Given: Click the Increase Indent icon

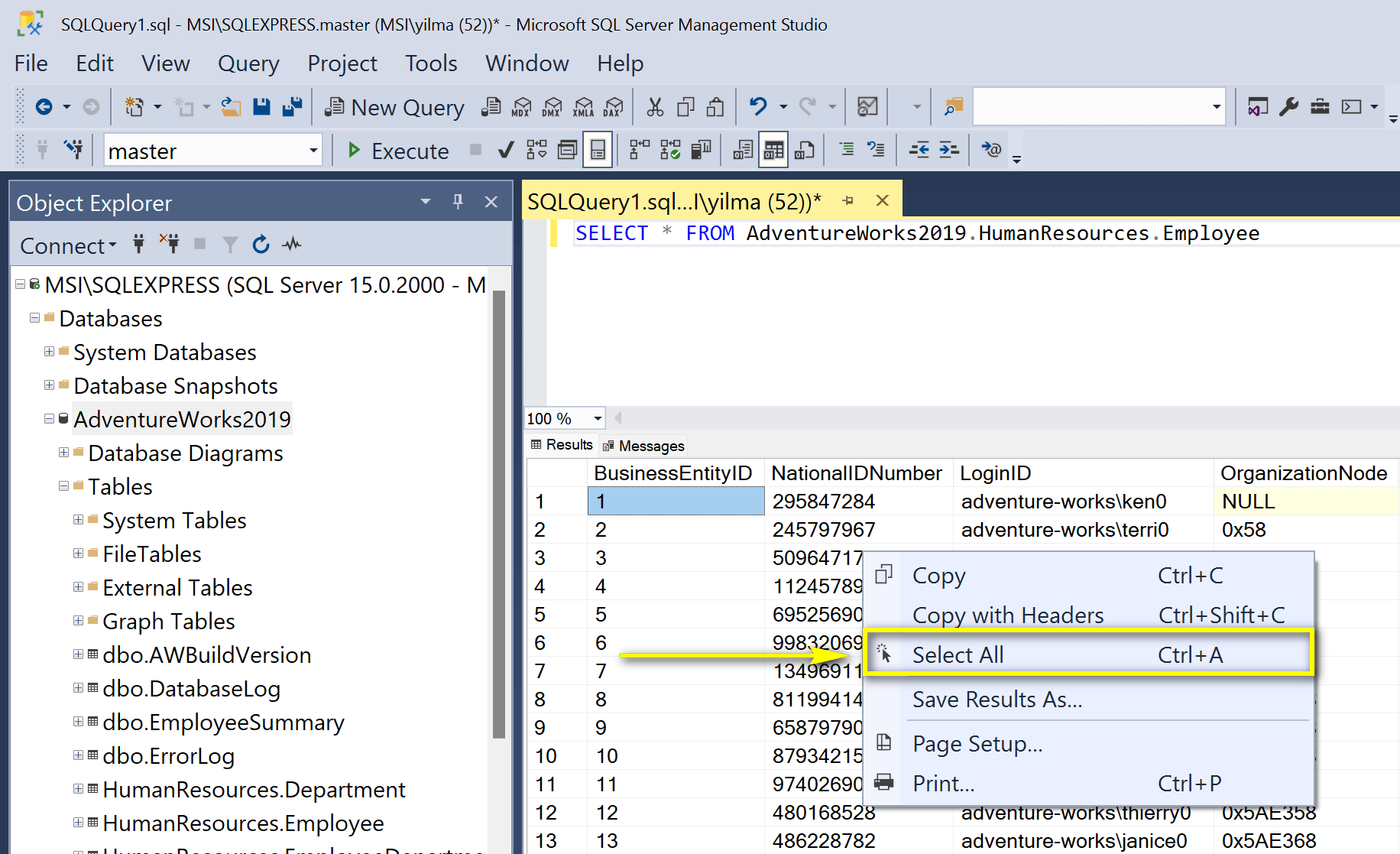Looking at the screenshot, I should [x=949, y=150].
